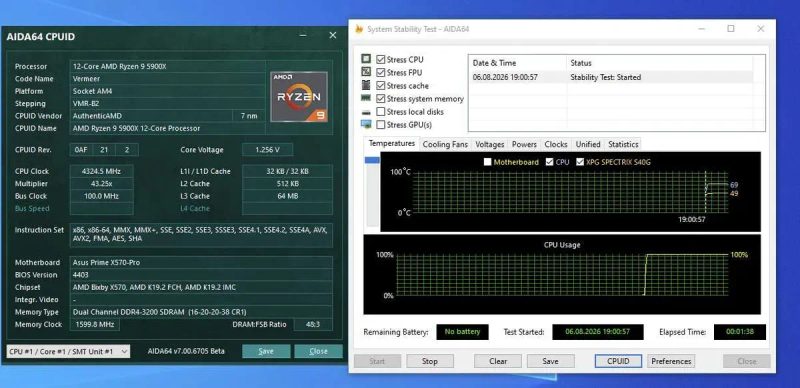Click the Platform value Socket AM4
Image resolution: width=800 pixels, height=388 pixels.
167,91
